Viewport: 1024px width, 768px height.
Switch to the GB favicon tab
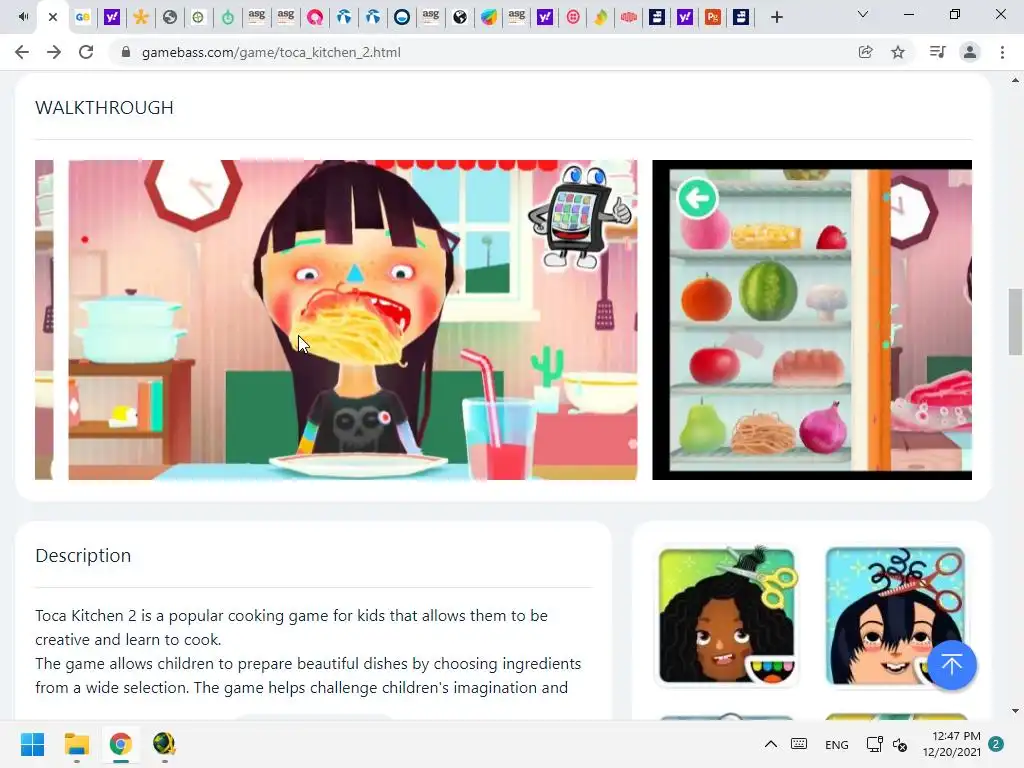[82, 17]
